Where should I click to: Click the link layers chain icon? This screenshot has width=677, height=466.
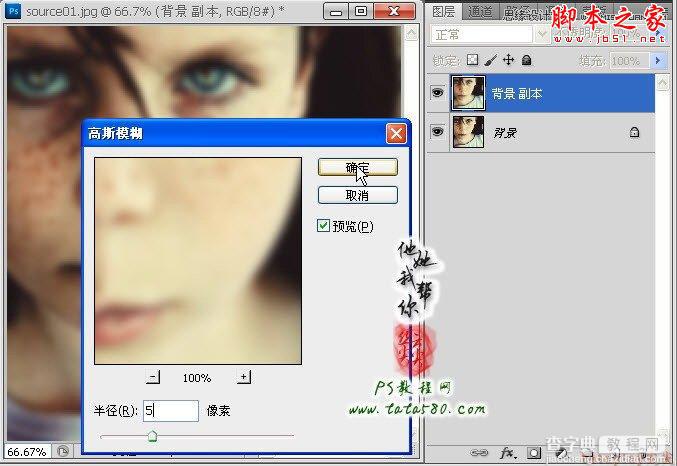click(479, 453)
